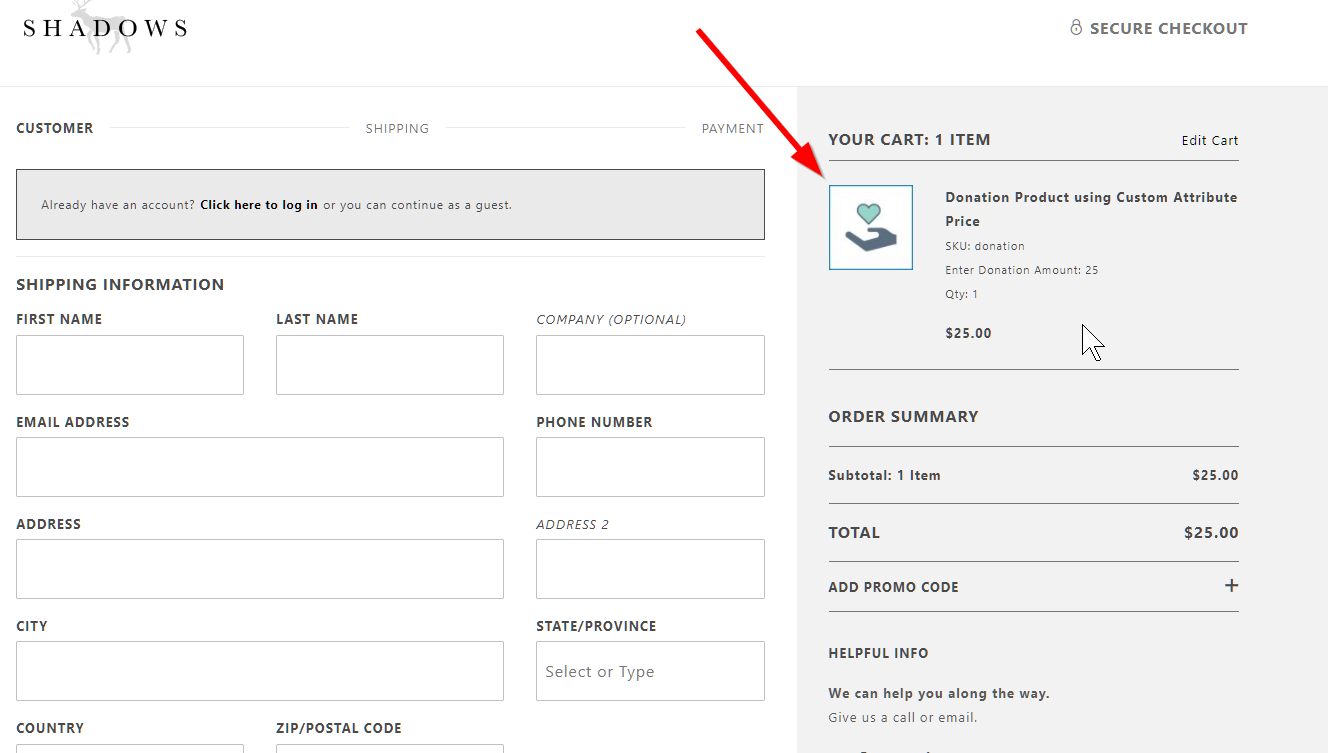Expand Add Promo Code plus icon
1328x753 pixels.
coord(1231,586)
